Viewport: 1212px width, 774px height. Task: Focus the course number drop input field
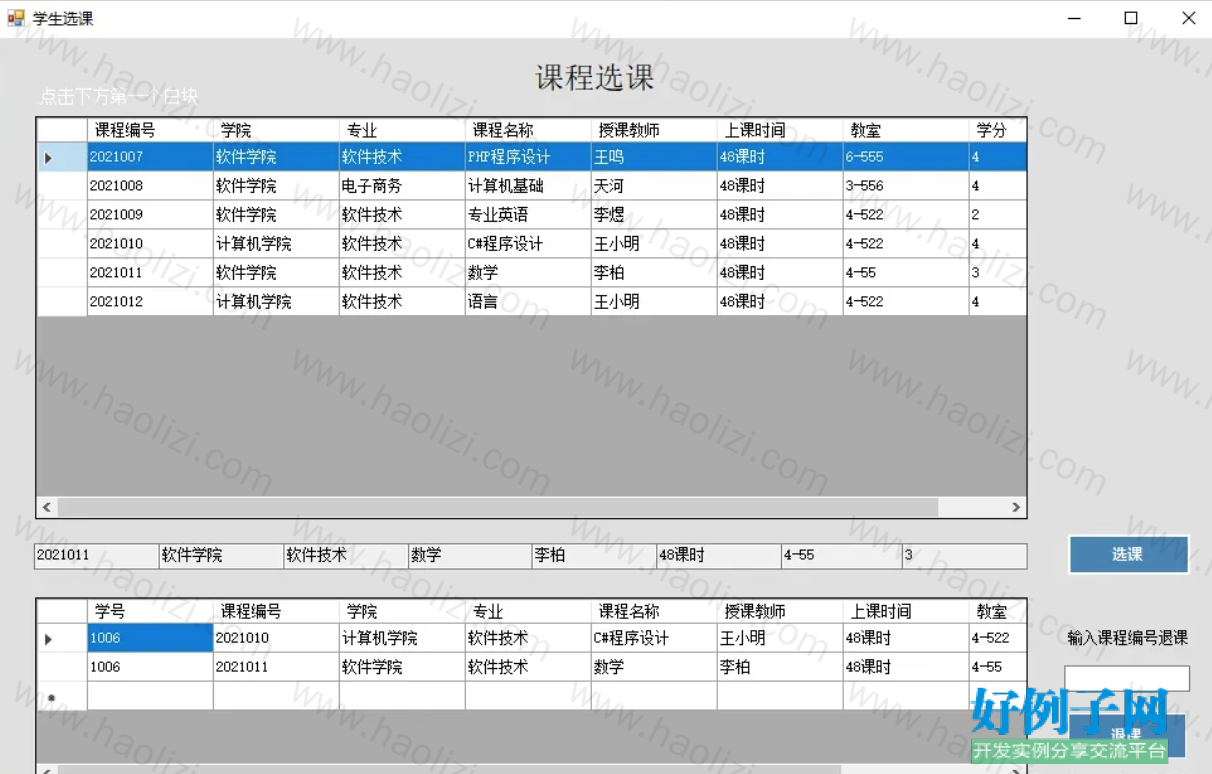(x=1127, y=678)
